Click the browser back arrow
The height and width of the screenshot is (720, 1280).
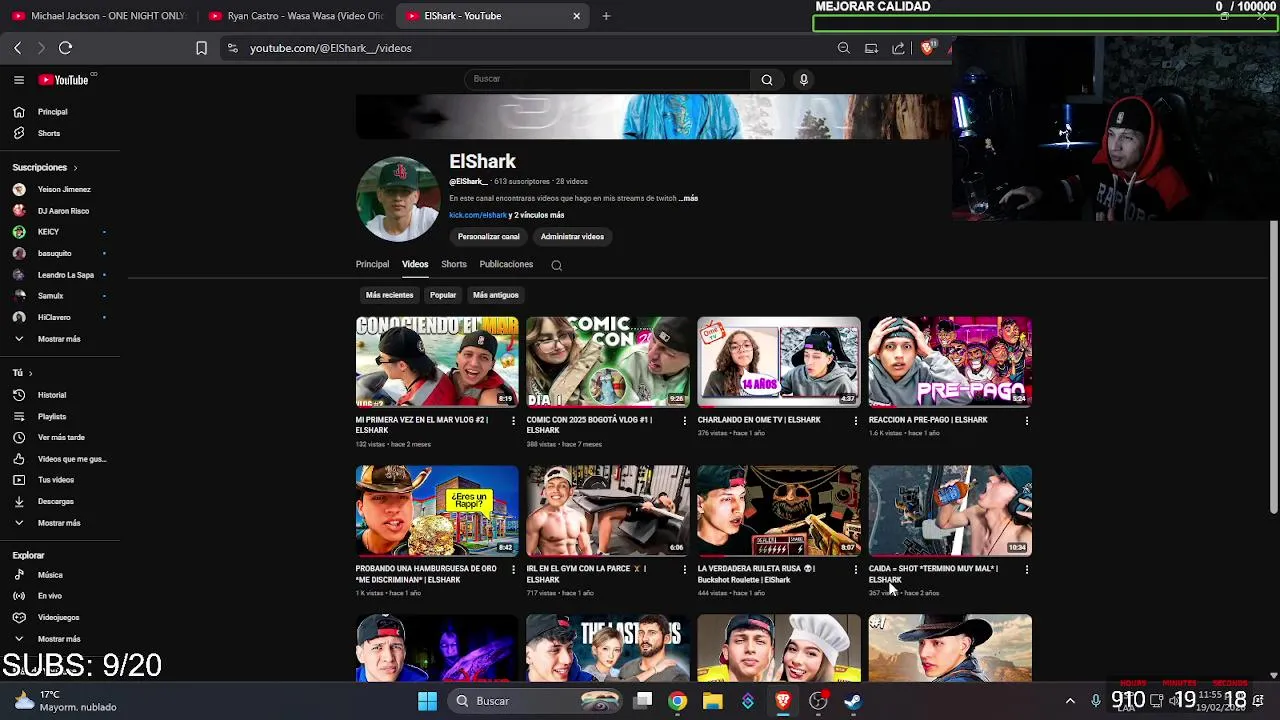17,48
